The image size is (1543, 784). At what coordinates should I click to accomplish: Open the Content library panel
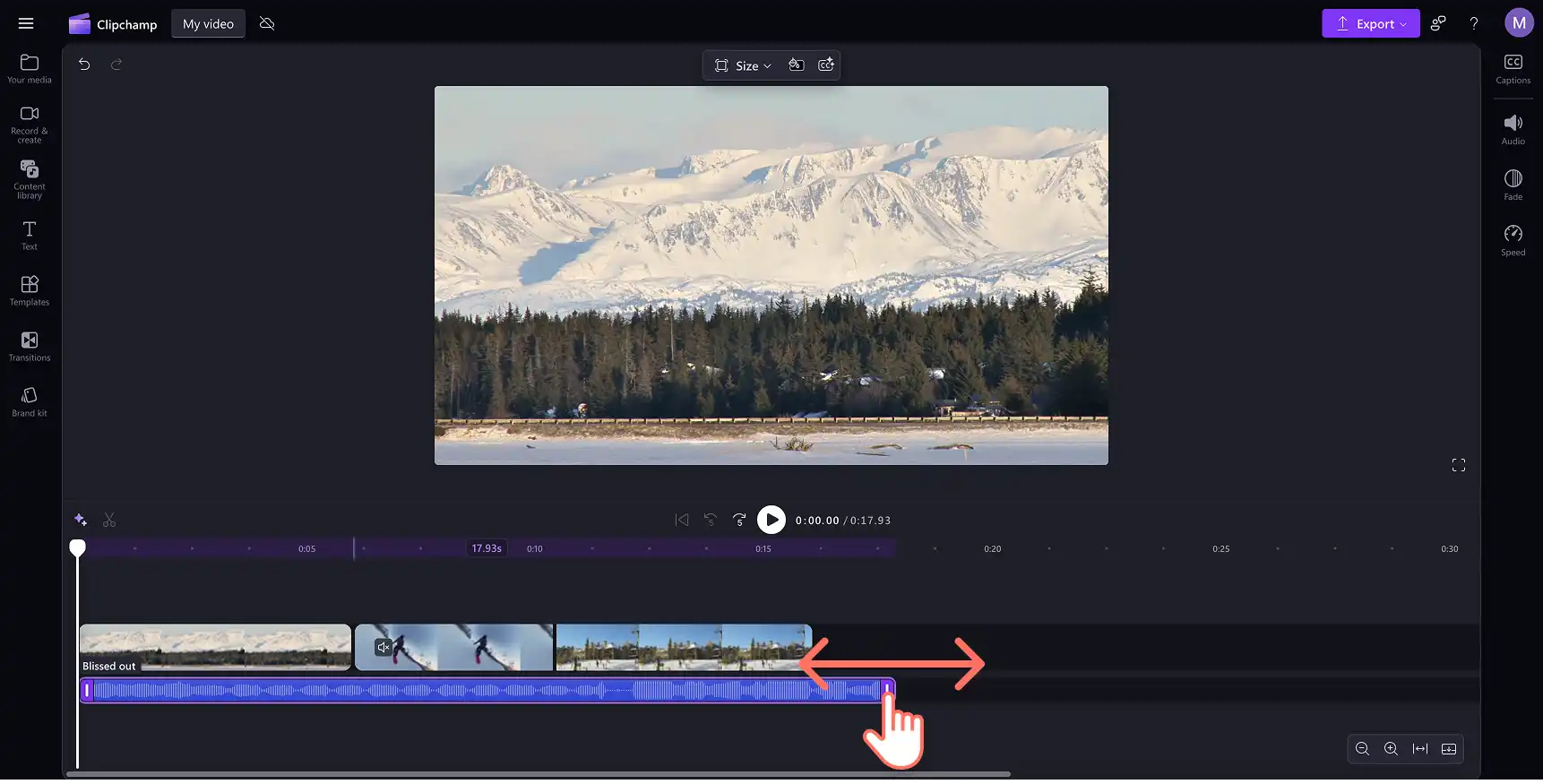click(30, 179)
